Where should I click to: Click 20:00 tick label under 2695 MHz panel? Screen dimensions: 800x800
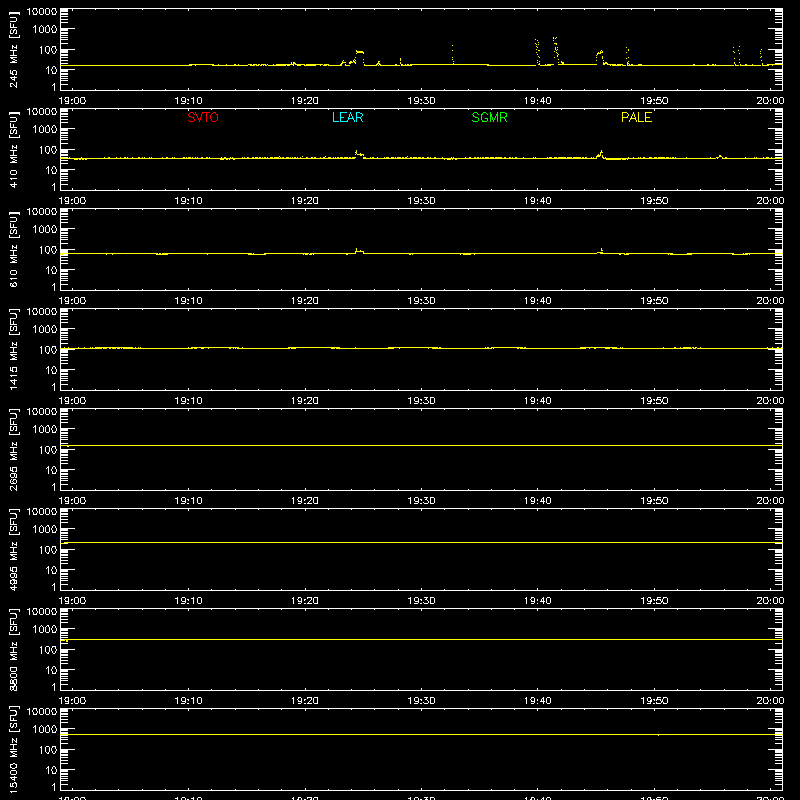[770, 501]
